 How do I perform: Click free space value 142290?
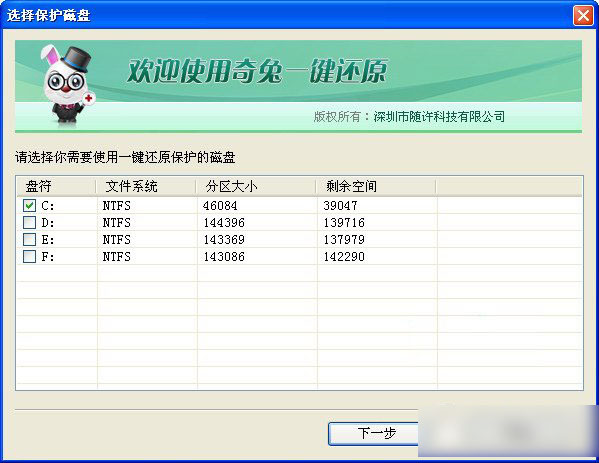[x=344, y=257]
